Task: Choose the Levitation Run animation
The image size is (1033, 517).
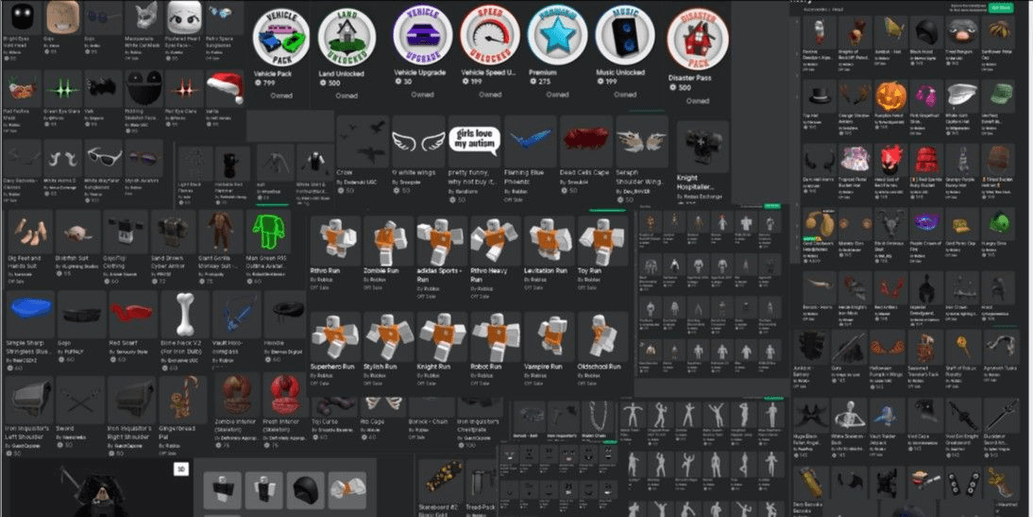Action: 549,240
